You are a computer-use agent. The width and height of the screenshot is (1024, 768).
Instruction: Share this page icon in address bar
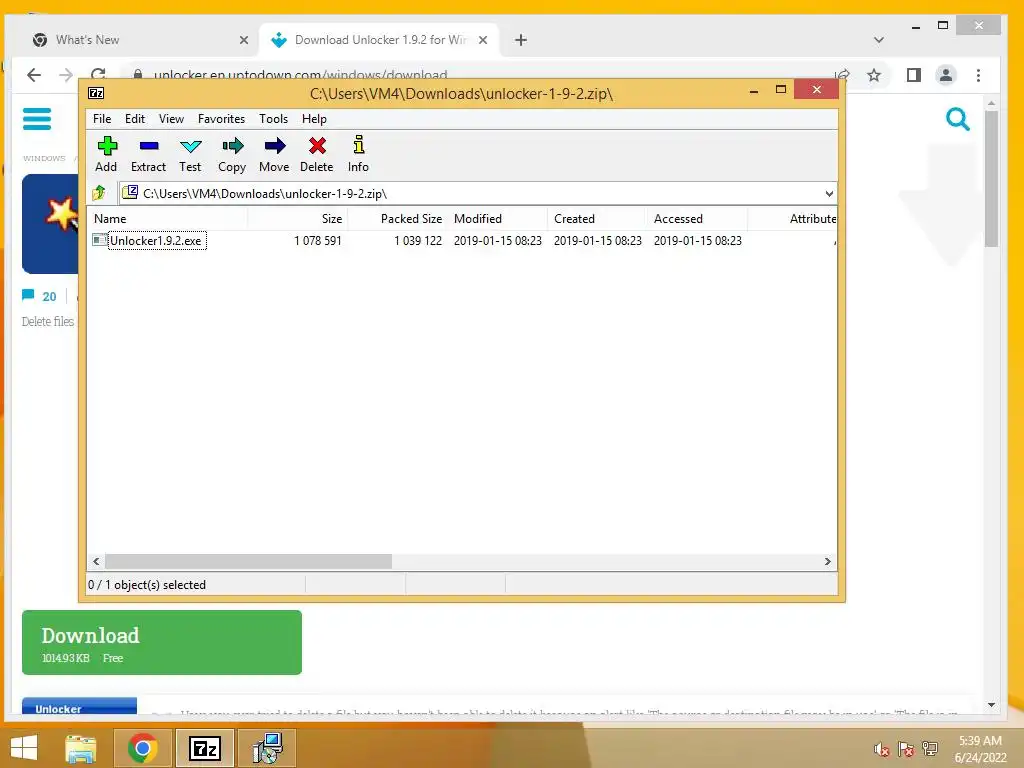(842, 75)
